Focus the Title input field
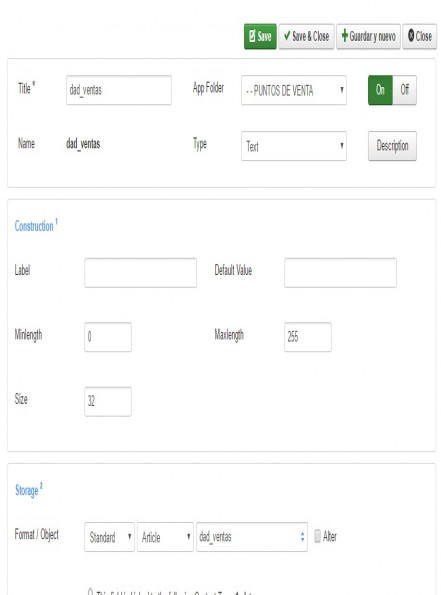441x595 pixels. pyautogui.click(x=119, y=90)
